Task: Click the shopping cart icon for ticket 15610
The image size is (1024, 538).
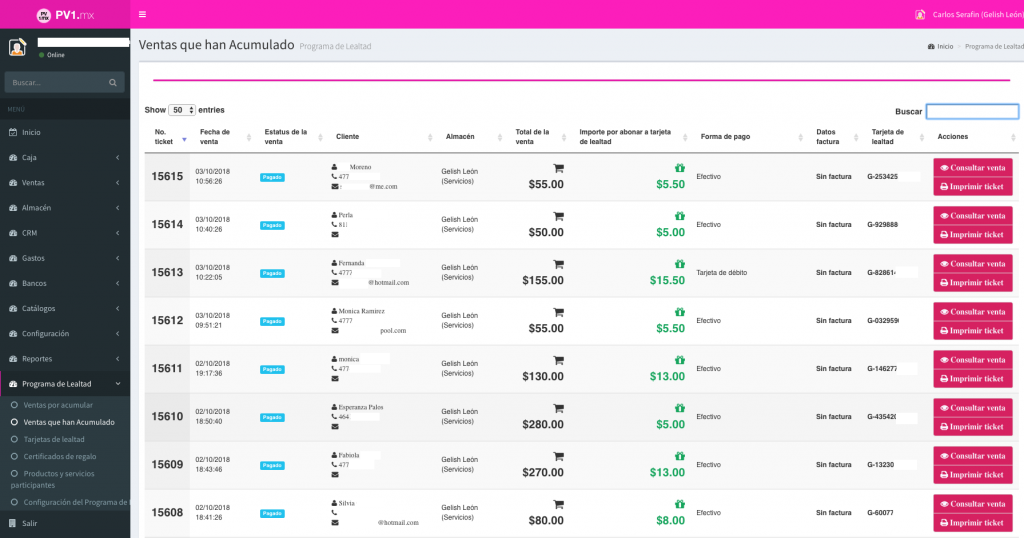Action: (558, 408)
